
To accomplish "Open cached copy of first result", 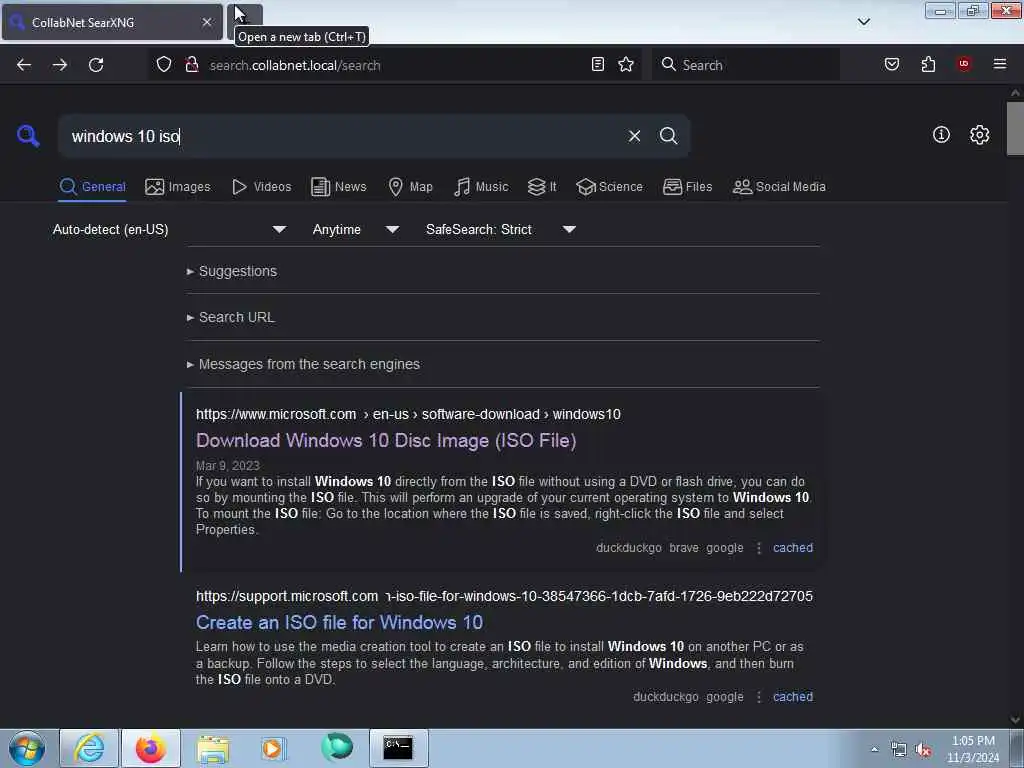I will [x=793, y=548].
